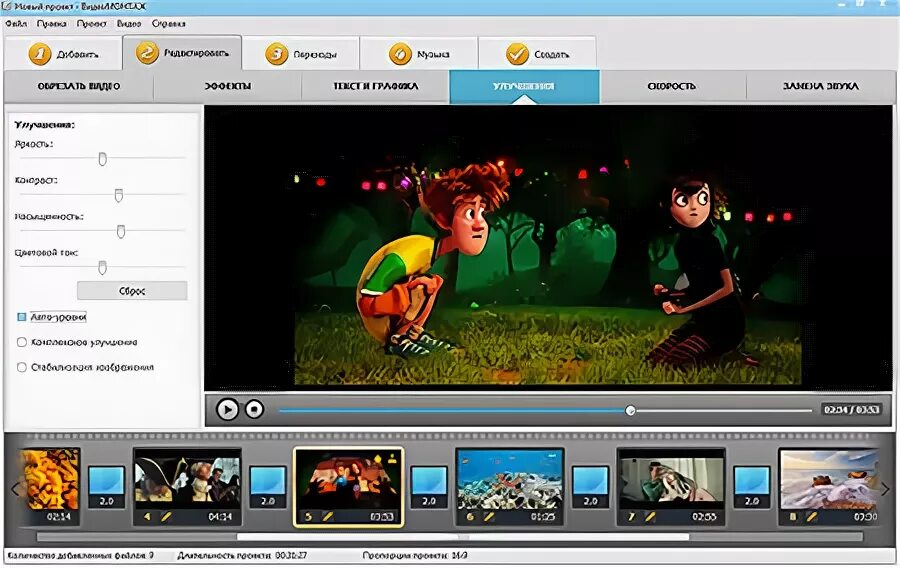Click the project proportions status text
900x568 pixels.
[414, 555]
